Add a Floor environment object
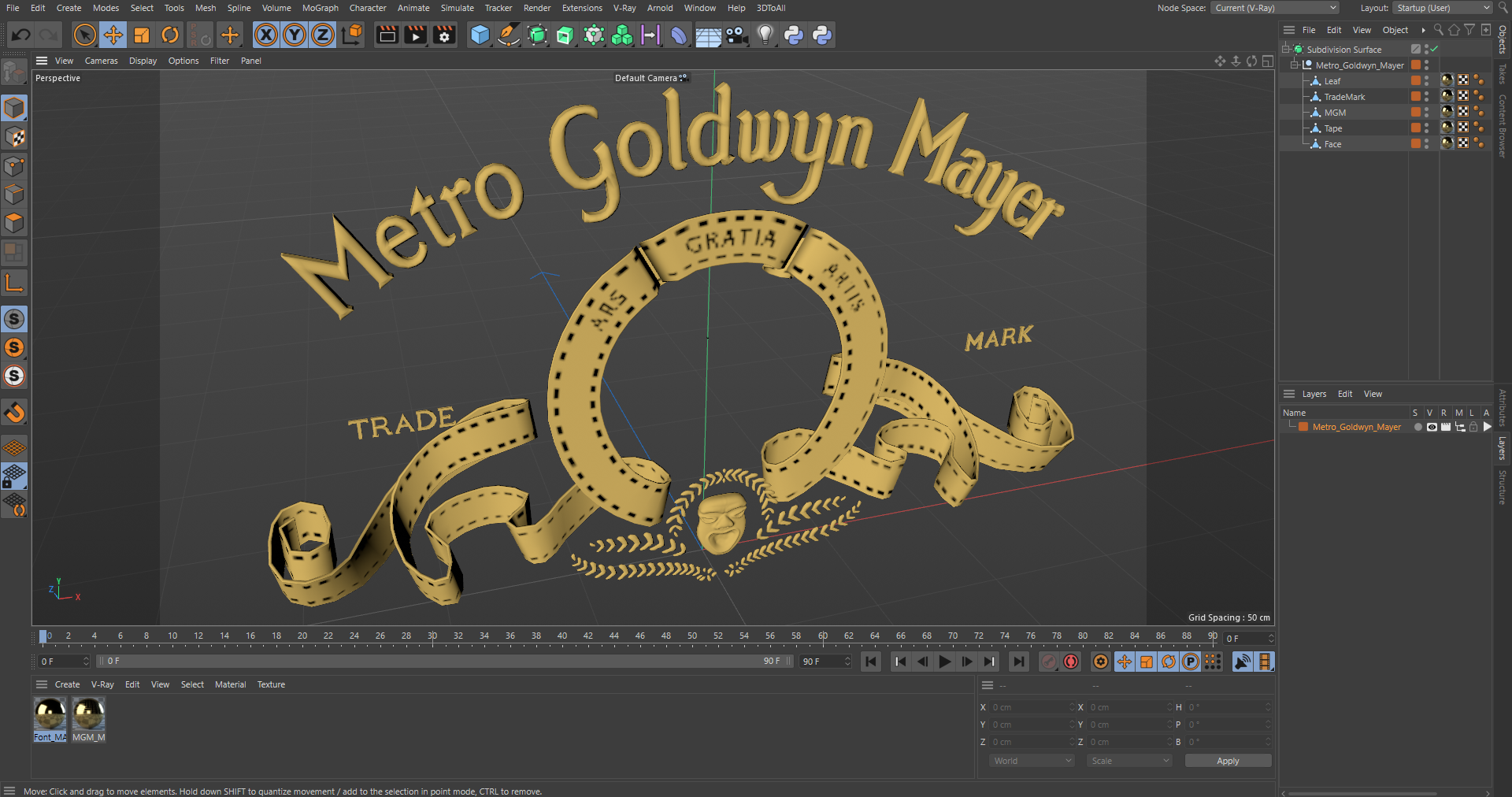Screen dimensions: 1512x797 (708, 35)
